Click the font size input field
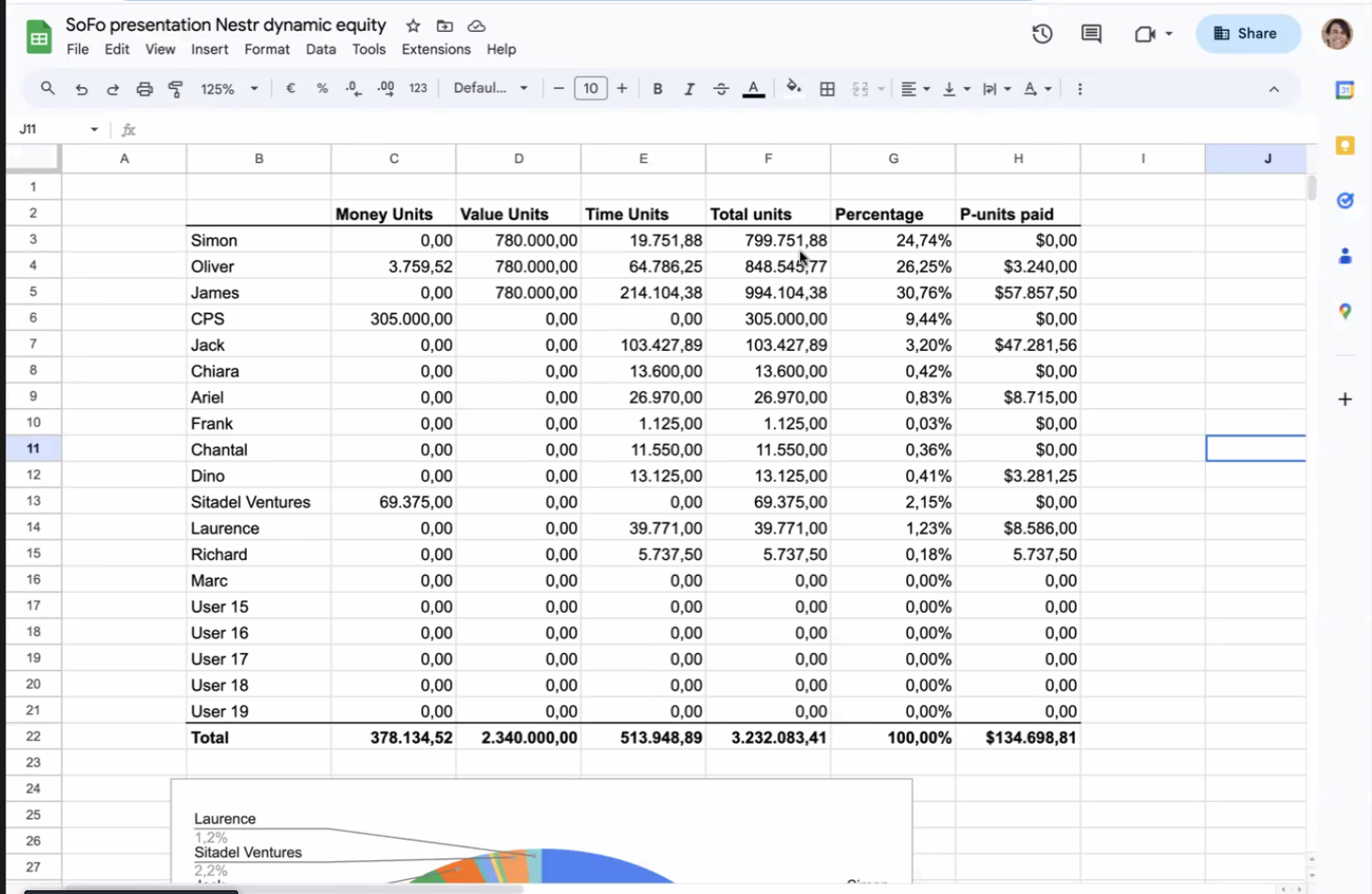 590,88
